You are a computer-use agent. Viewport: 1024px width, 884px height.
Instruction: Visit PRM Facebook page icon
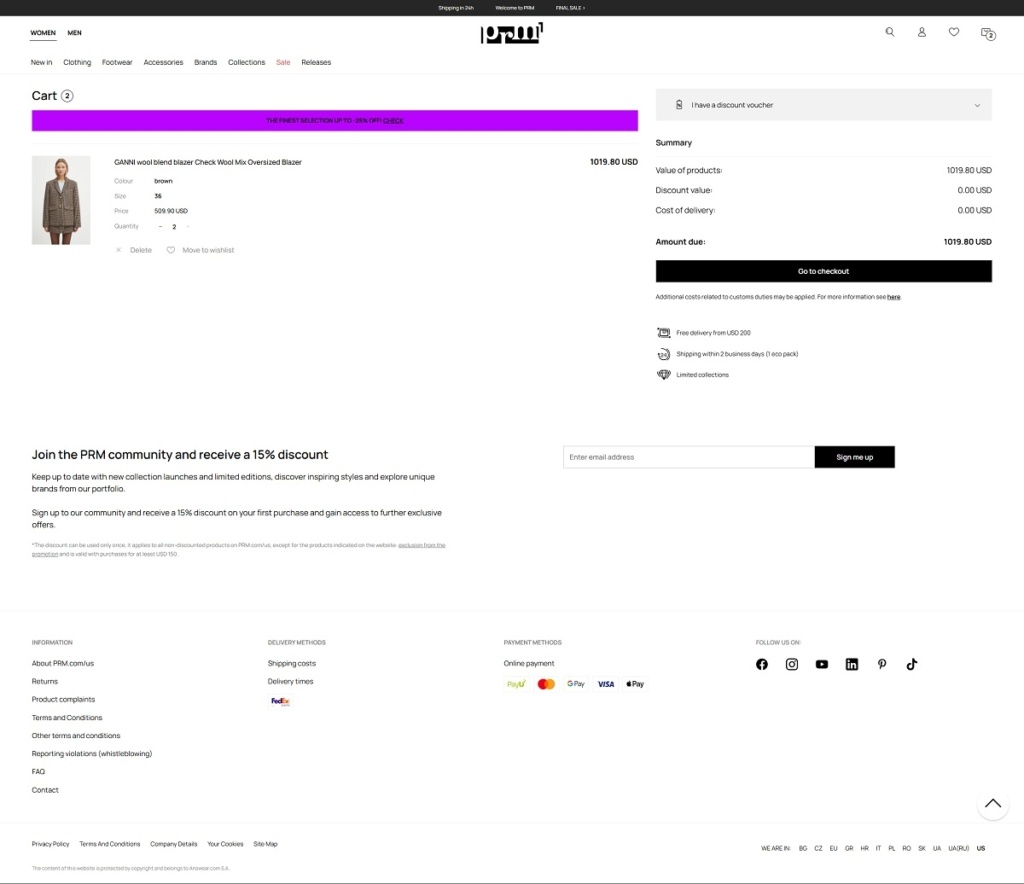(762, 664)
